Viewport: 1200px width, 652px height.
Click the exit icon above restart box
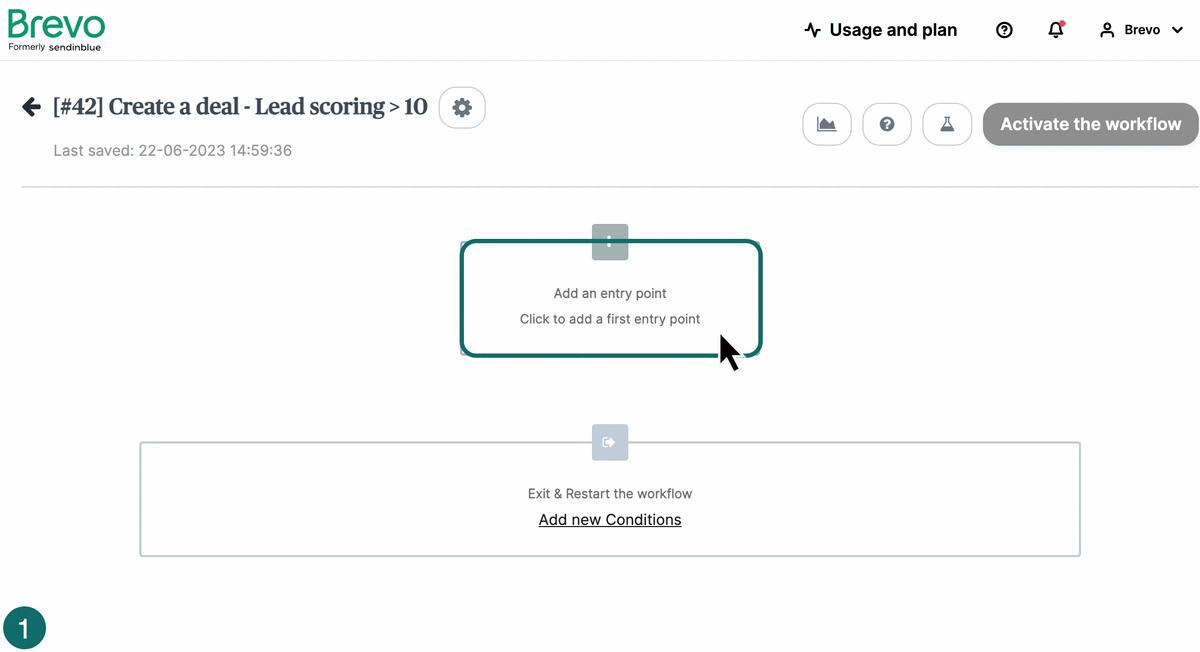(610, 442)
